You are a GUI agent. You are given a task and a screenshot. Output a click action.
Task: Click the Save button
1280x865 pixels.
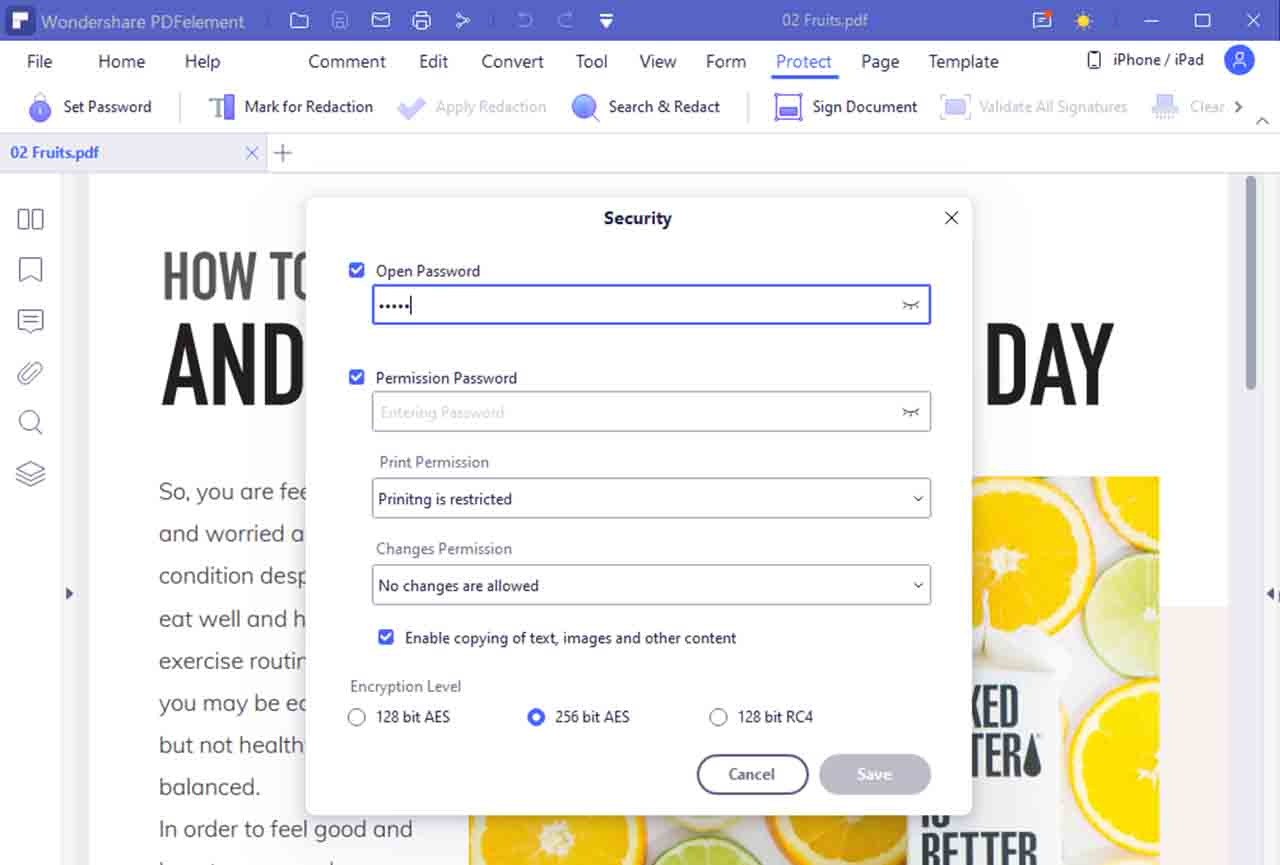pos(874,774)
